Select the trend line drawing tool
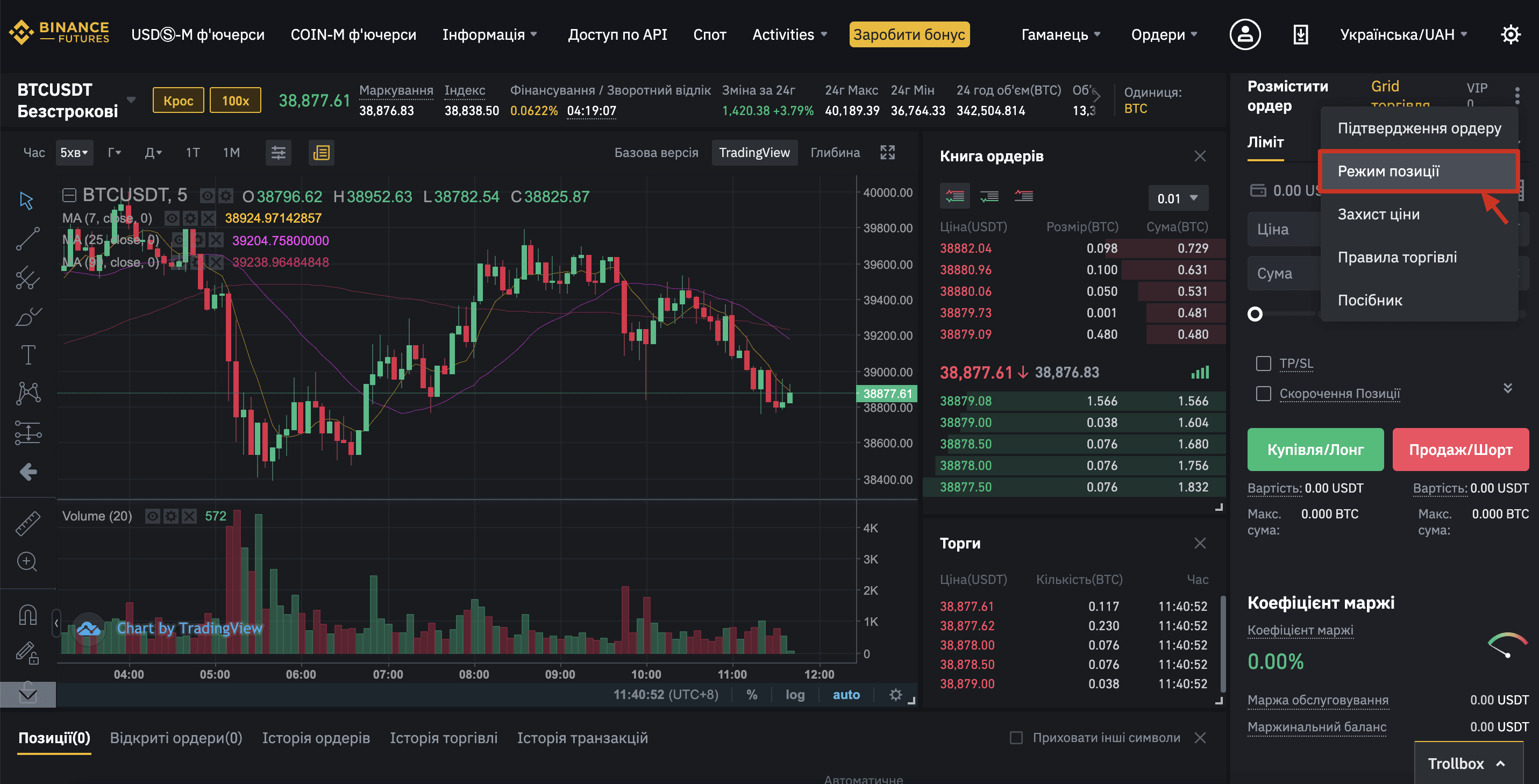The image size is (1539, 784). tap(27, 238)
